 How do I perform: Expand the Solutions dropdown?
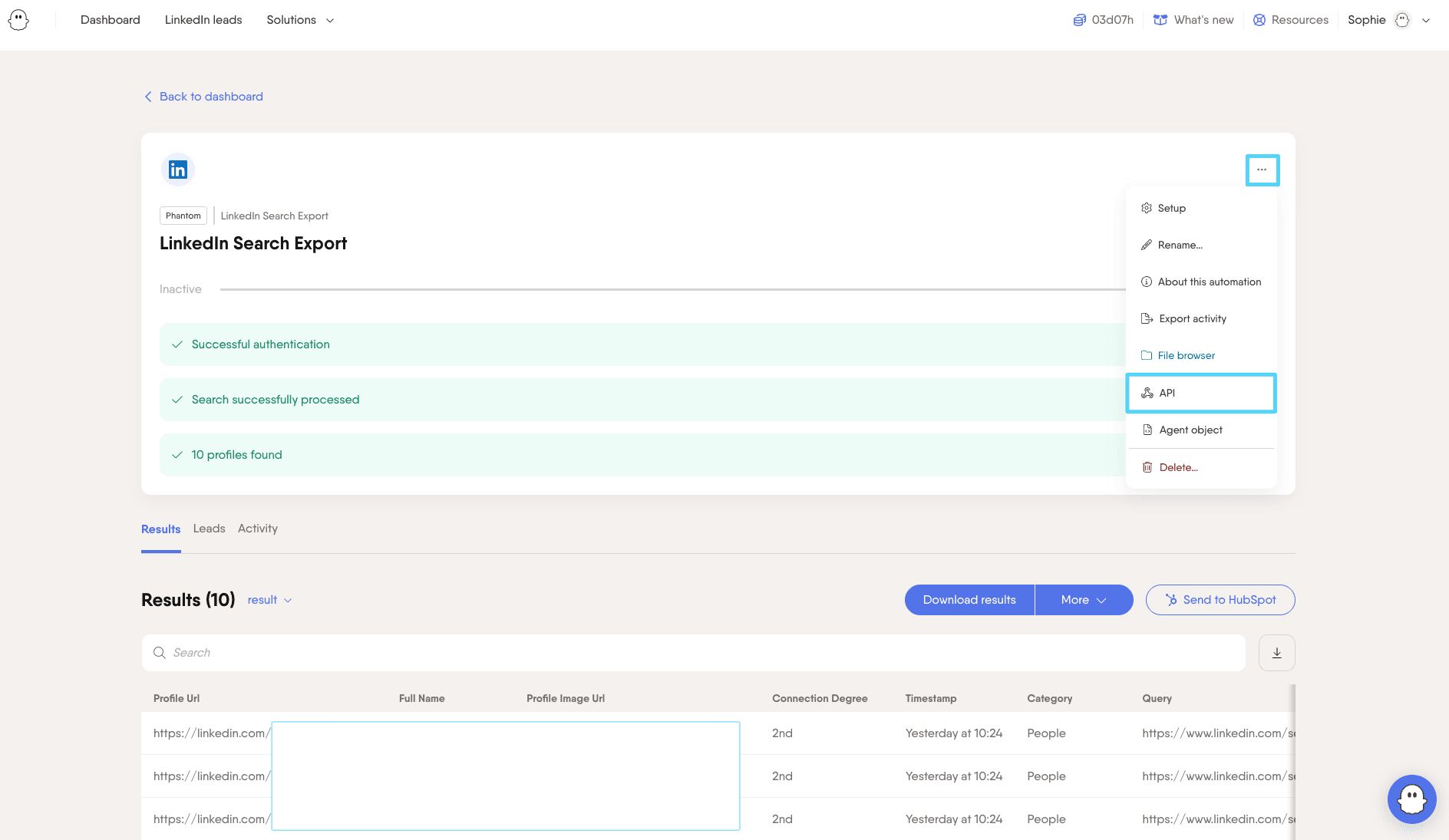[300, 20]
